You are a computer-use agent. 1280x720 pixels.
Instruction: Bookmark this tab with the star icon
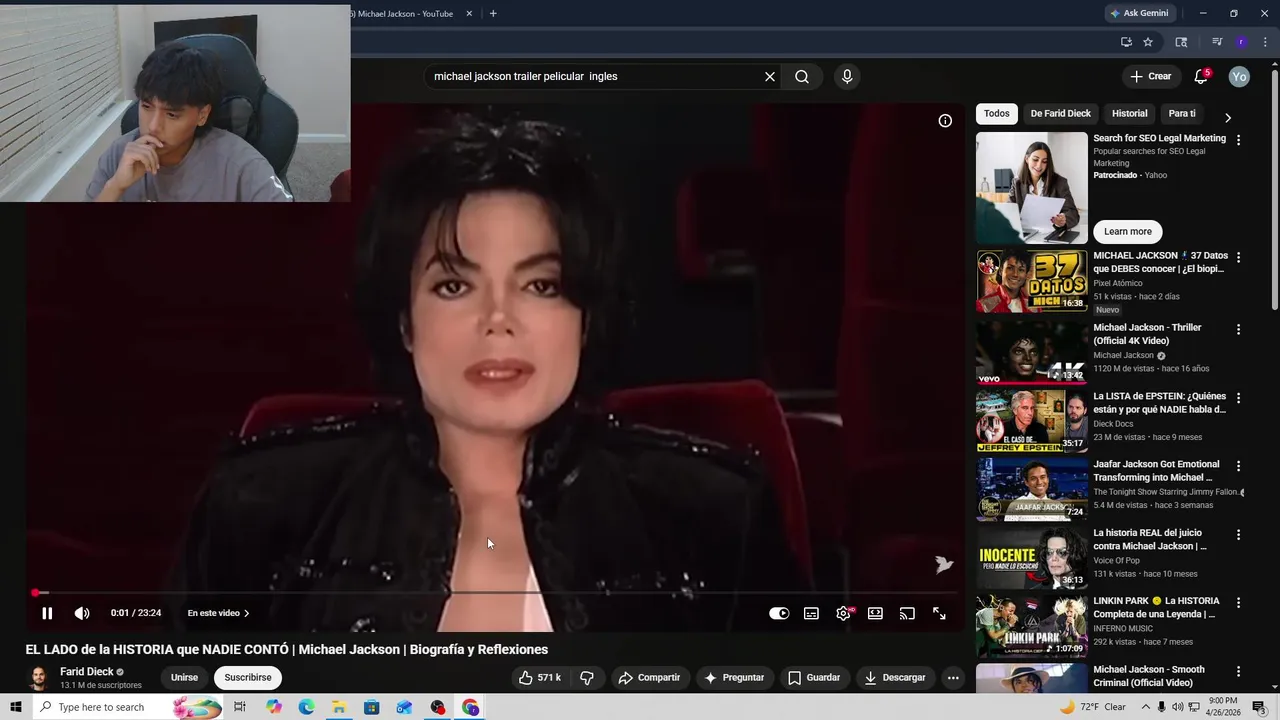pos(1148,42)
